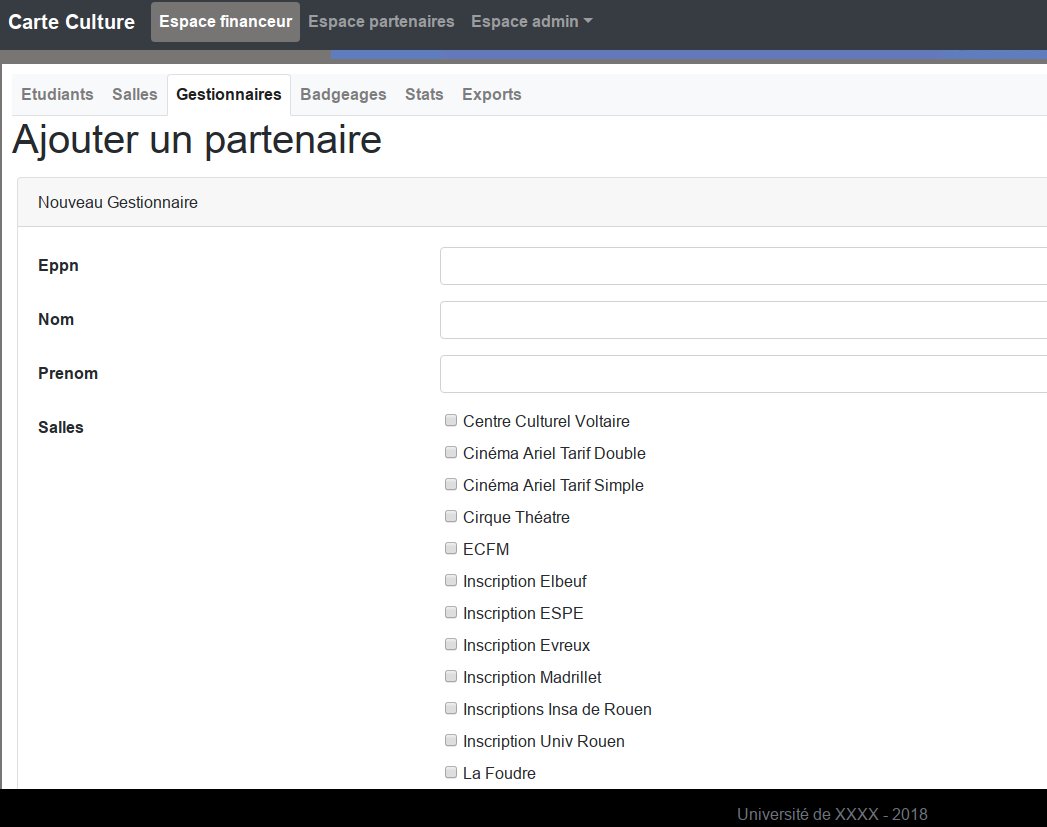Go to the Exports tab
The width and height of the screenshot is (1047, 827).
click(x=491, y=95)
